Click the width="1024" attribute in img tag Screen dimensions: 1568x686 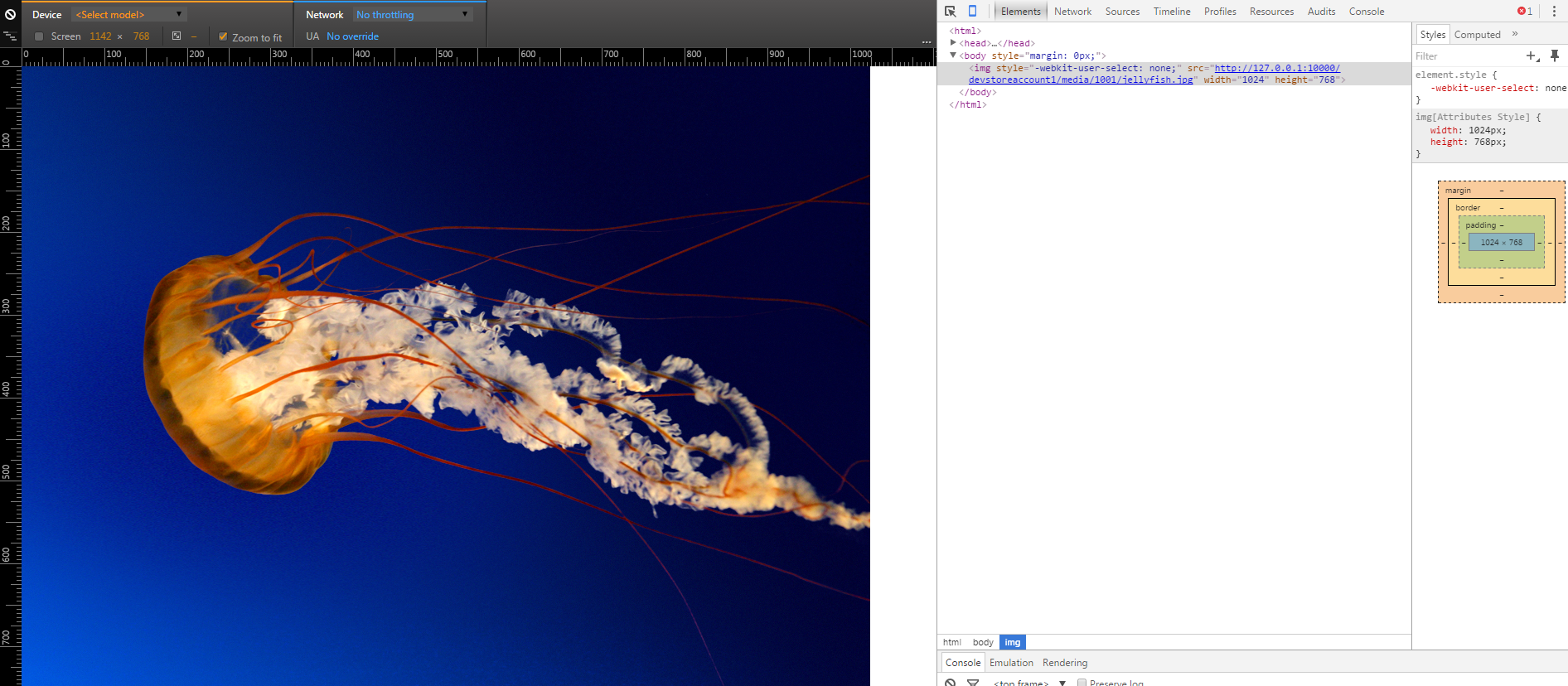click(x=1236, y=80)
